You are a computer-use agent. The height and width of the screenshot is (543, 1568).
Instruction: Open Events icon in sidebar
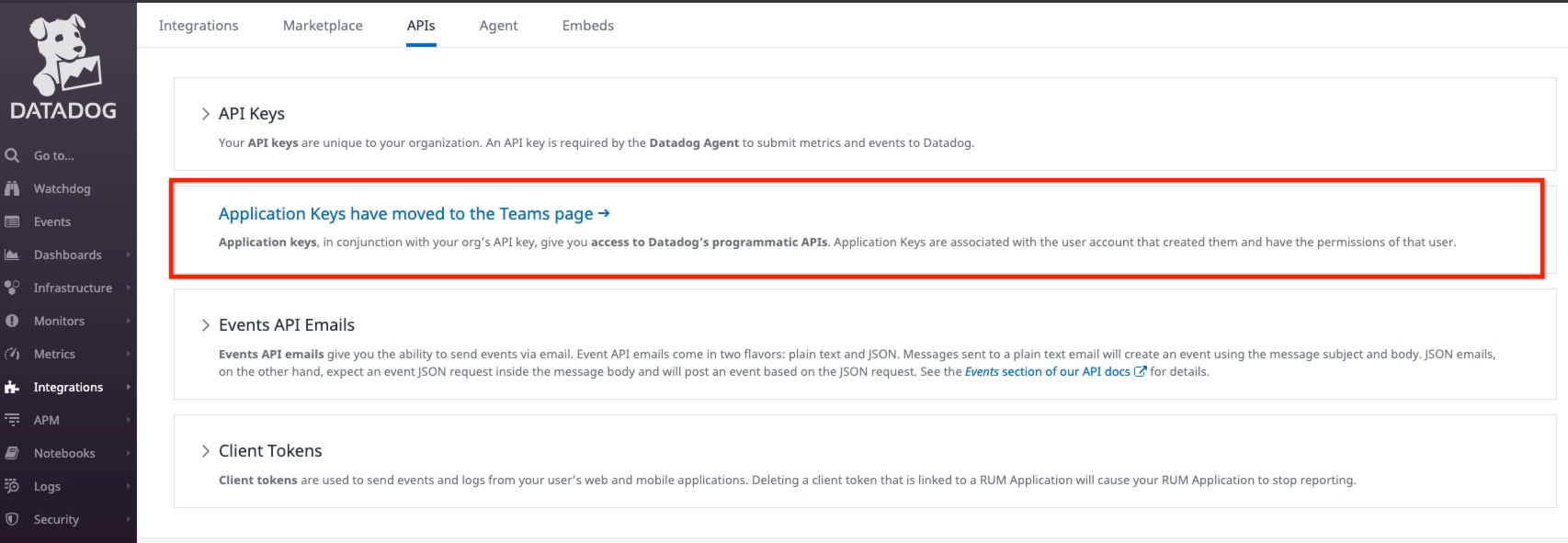pyautogui.click(x=12, y=221)
